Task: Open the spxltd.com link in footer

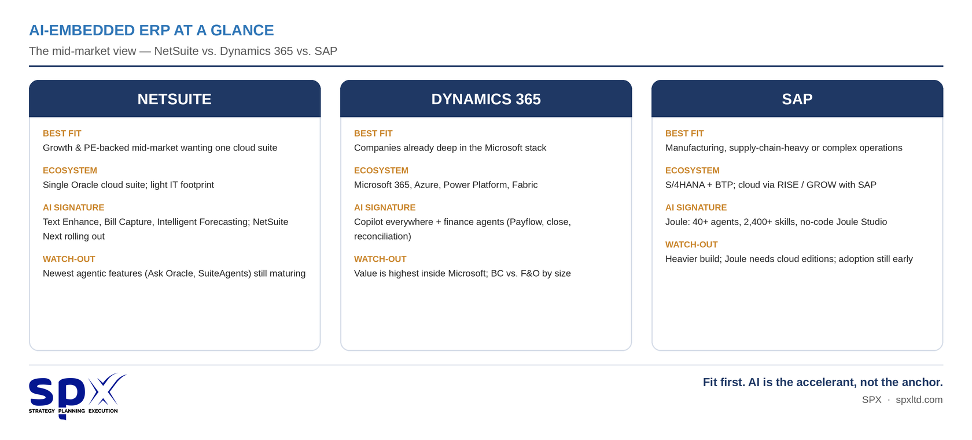Action: [x=919, y=400]
